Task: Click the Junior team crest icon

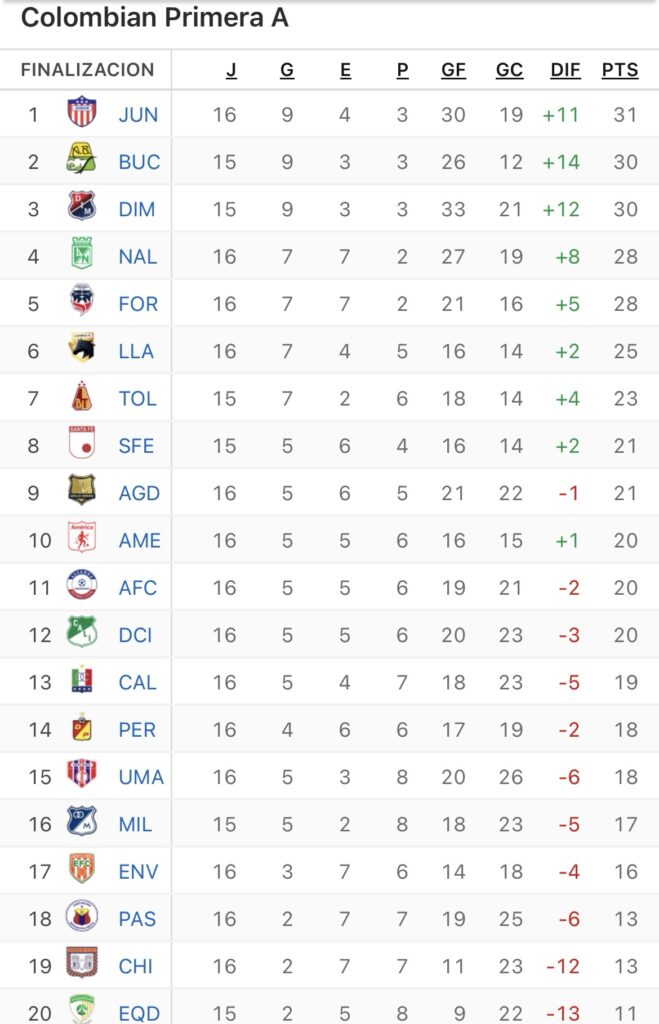Action: pos(81,113)
